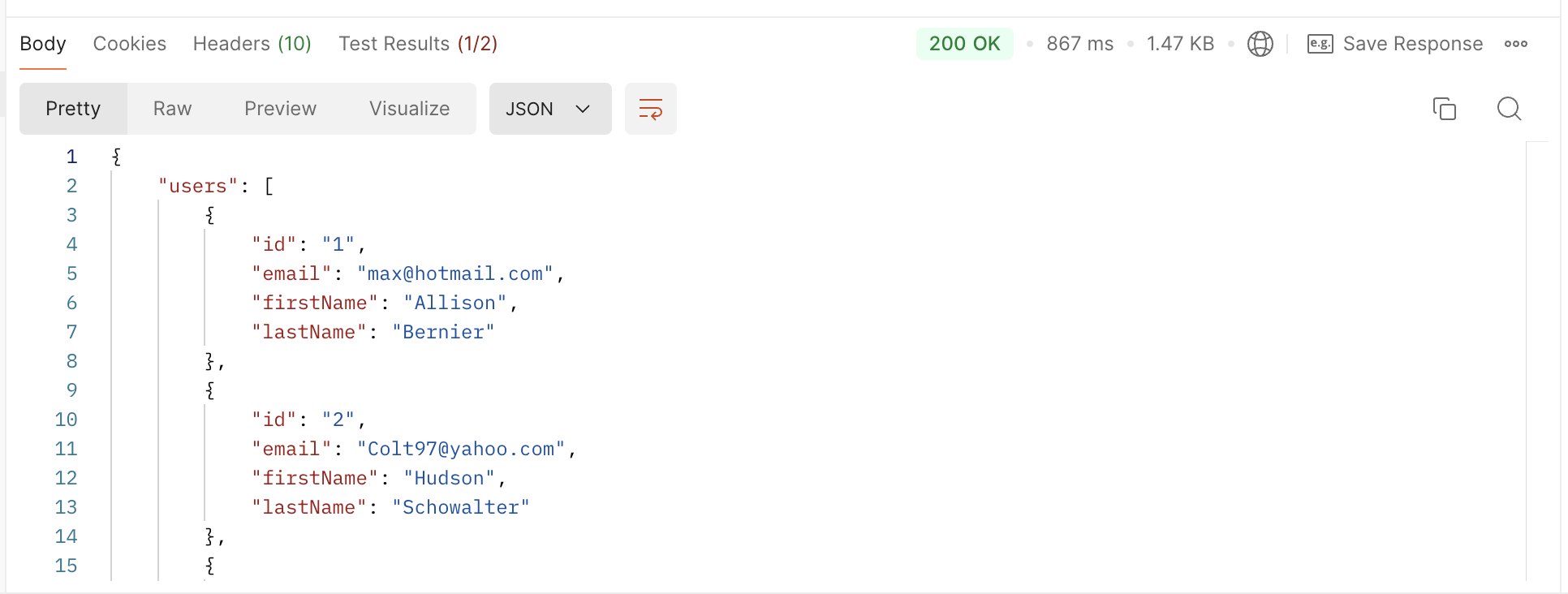Open the Test Results (1/2) tab
Viewport: 1568px width, 594px height.
coord(418,44)
